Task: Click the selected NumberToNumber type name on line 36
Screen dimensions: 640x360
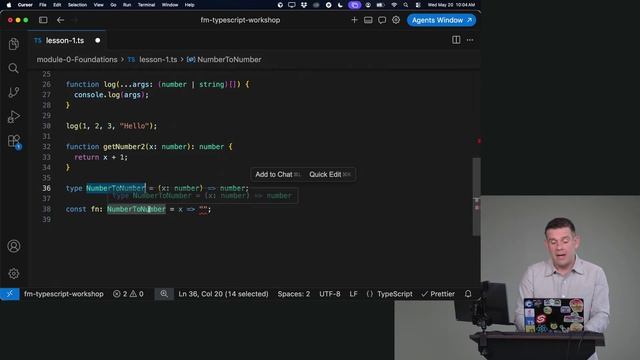Action: point(116,188)
